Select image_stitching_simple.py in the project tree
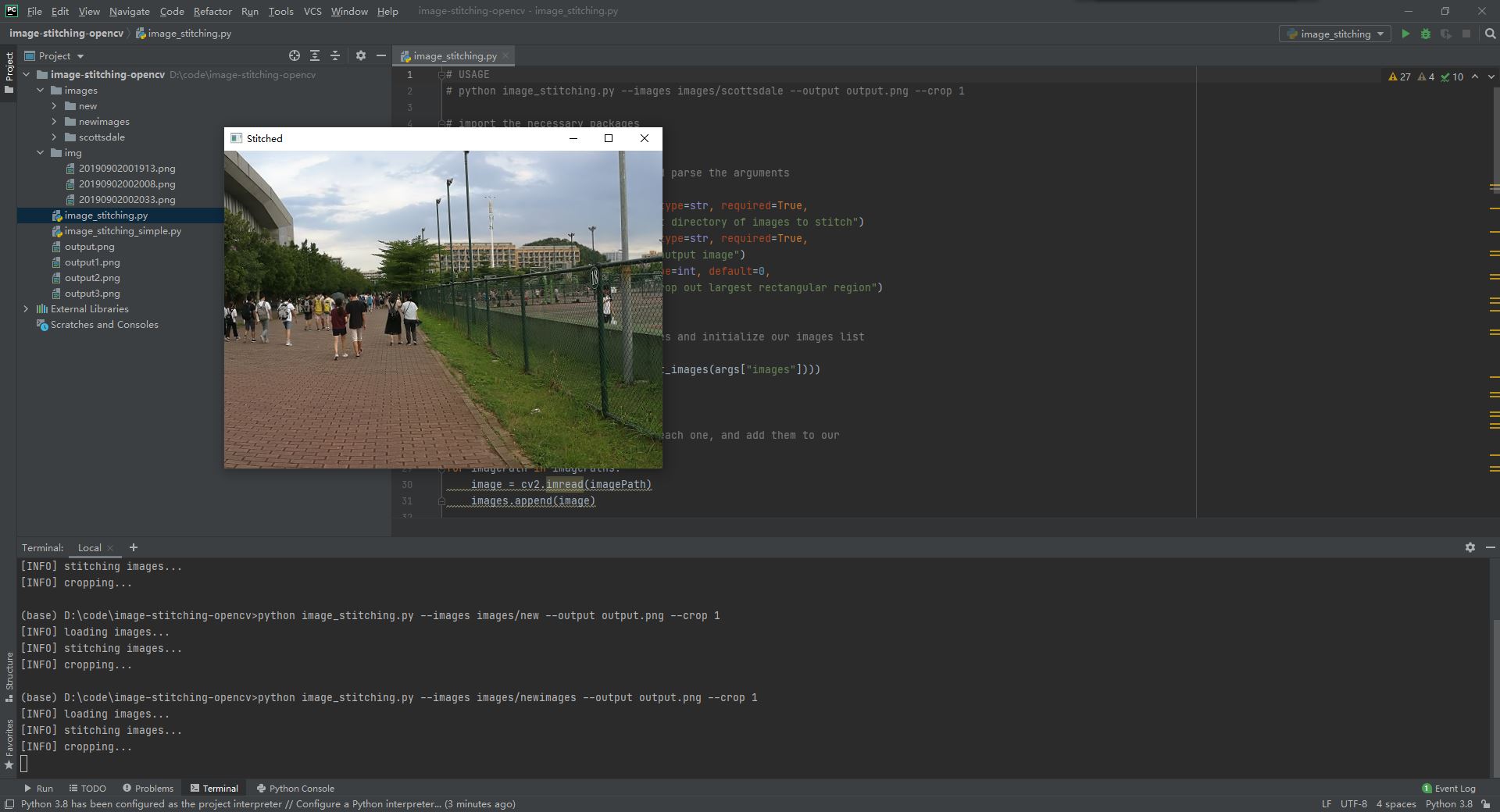The image size is (1500, 812). [123, 230]
